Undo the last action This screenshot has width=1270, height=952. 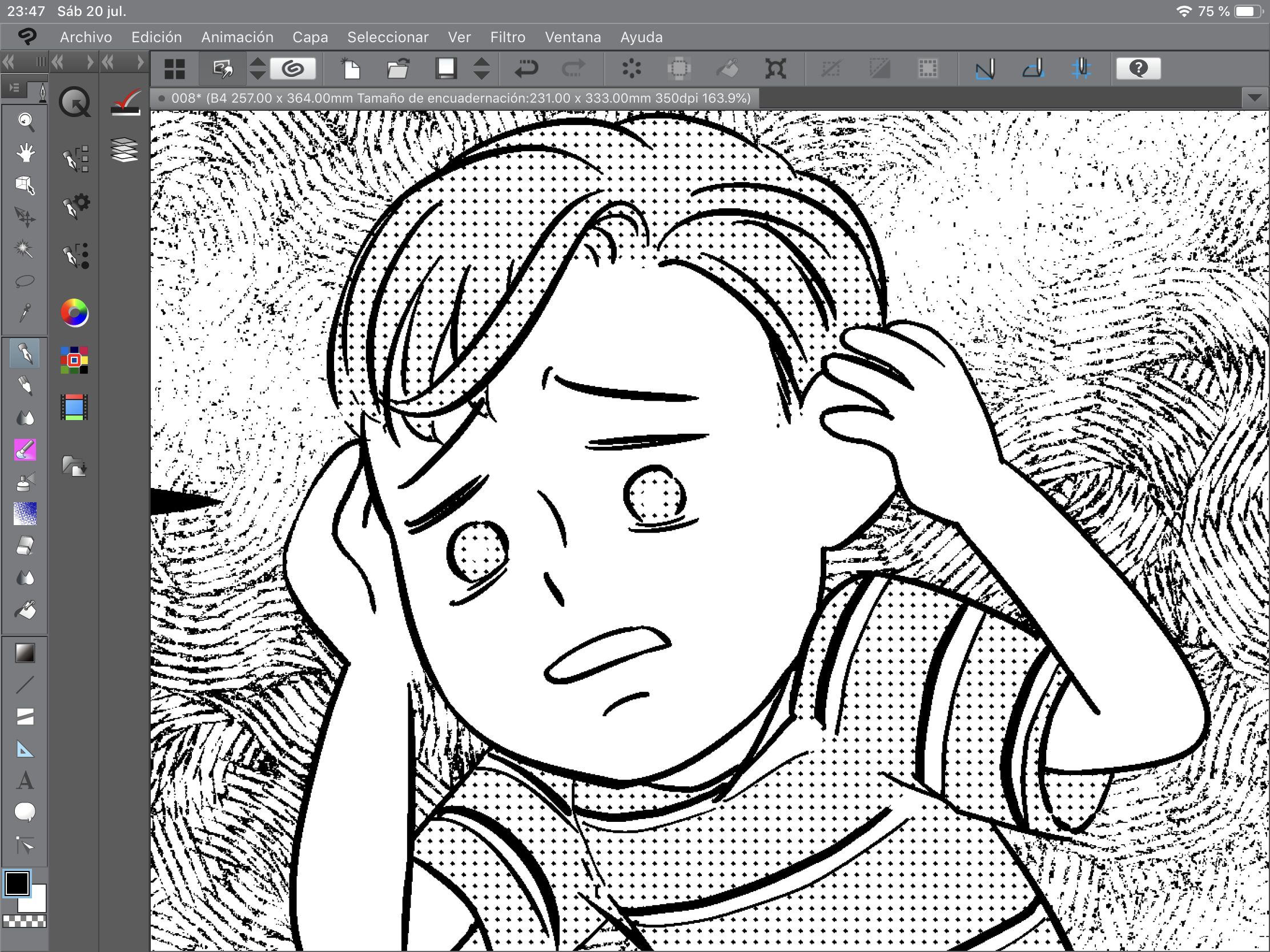(526, 69)
